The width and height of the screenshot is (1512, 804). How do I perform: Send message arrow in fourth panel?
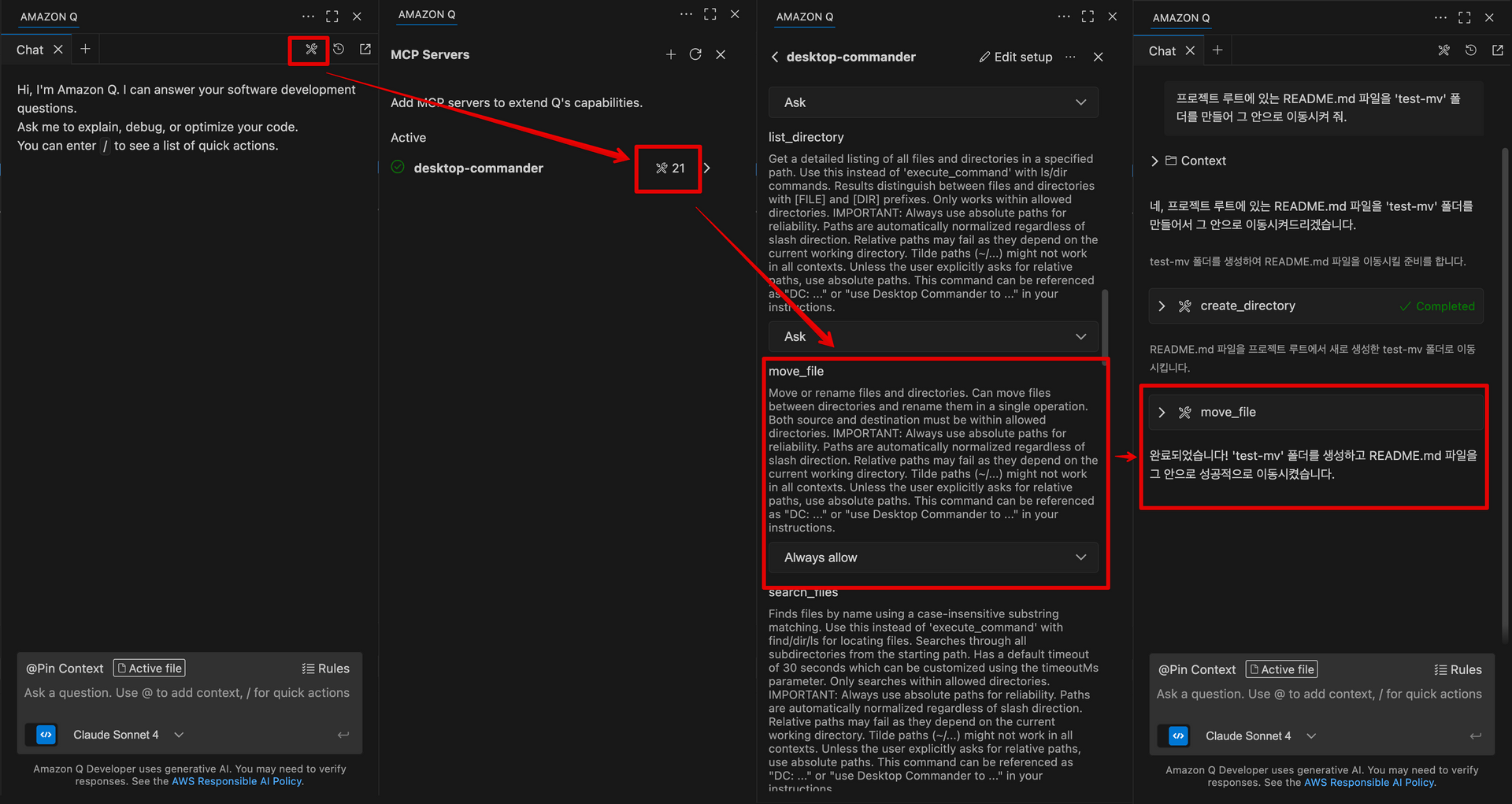coord(1476,736)
